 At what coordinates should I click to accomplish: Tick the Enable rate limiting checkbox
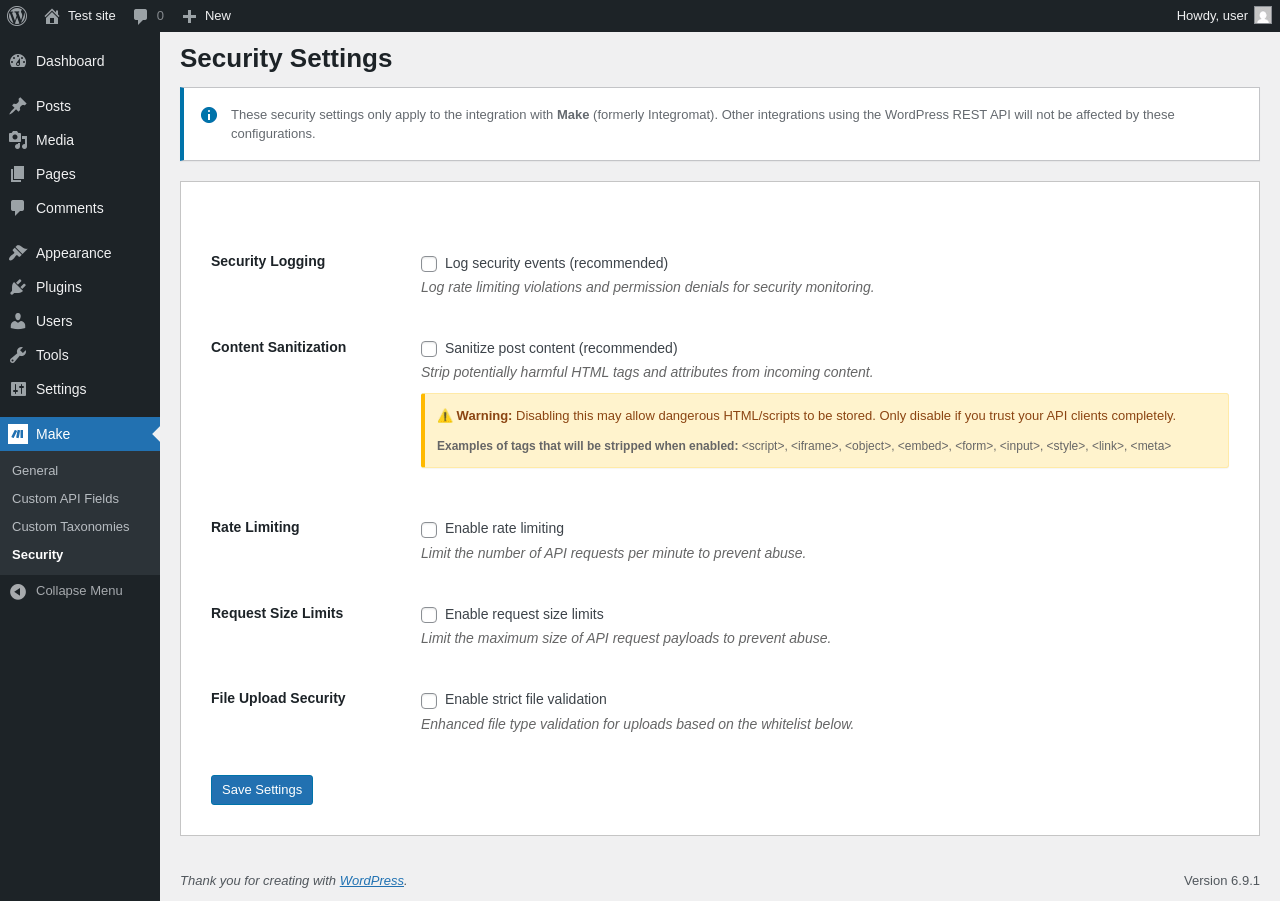429,530
